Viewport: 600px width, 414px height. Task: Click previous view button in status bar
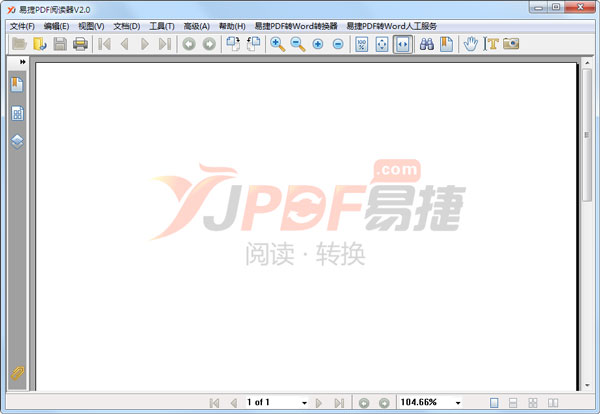[364, 403]
